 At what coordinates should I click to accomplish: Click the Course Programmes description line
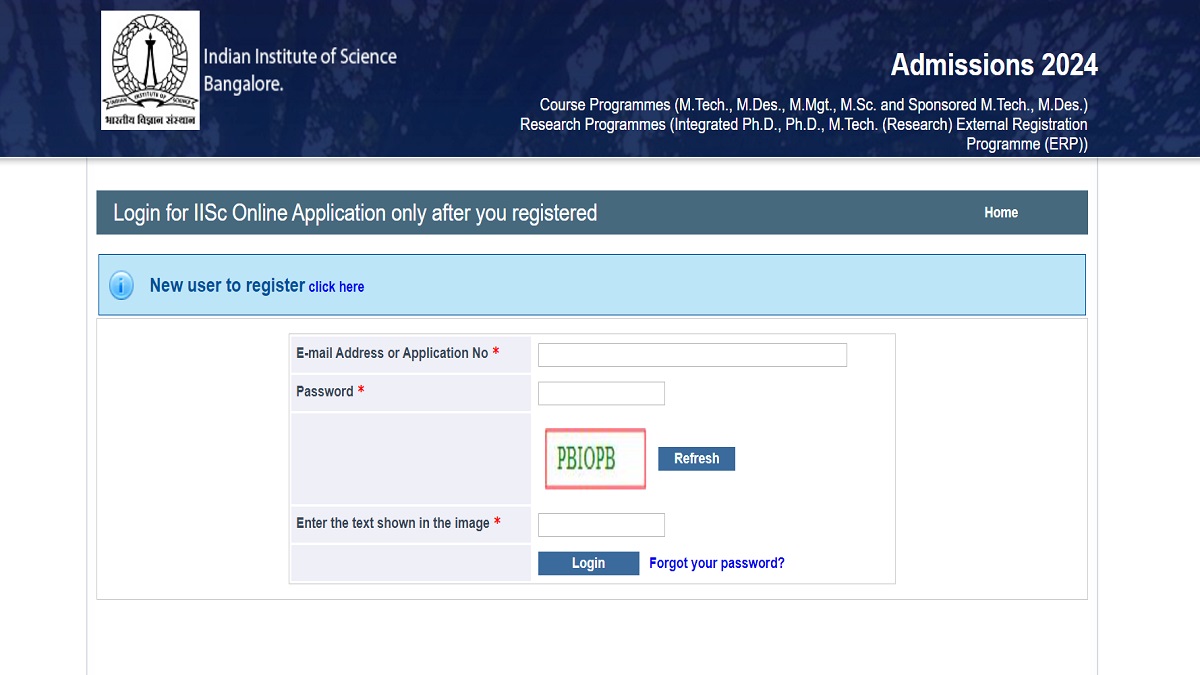(813, 105)
